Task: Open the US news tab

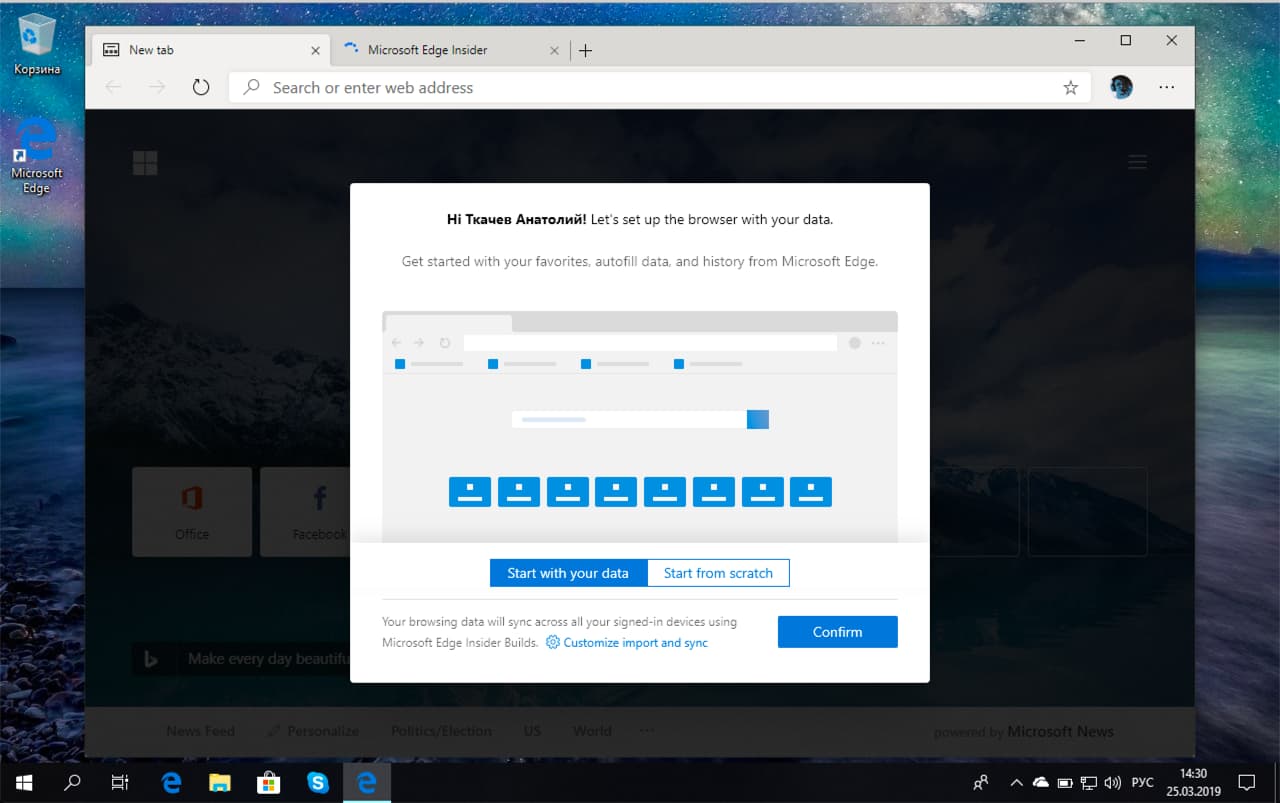Action: (x=532, y=731)
